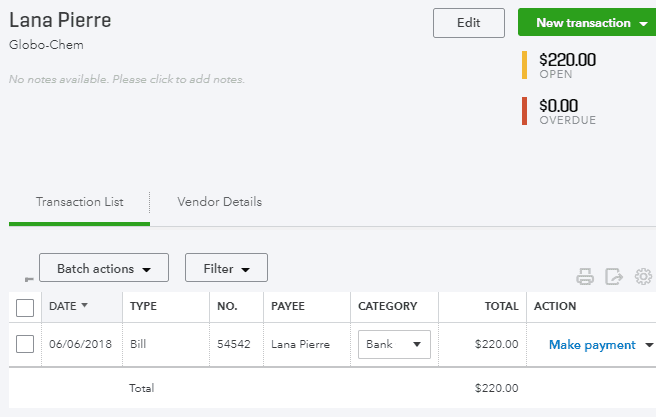The height and width of the screenshot is (417, 656).
Task: Open the Batch actions dropdown
Action: [104, 268]
